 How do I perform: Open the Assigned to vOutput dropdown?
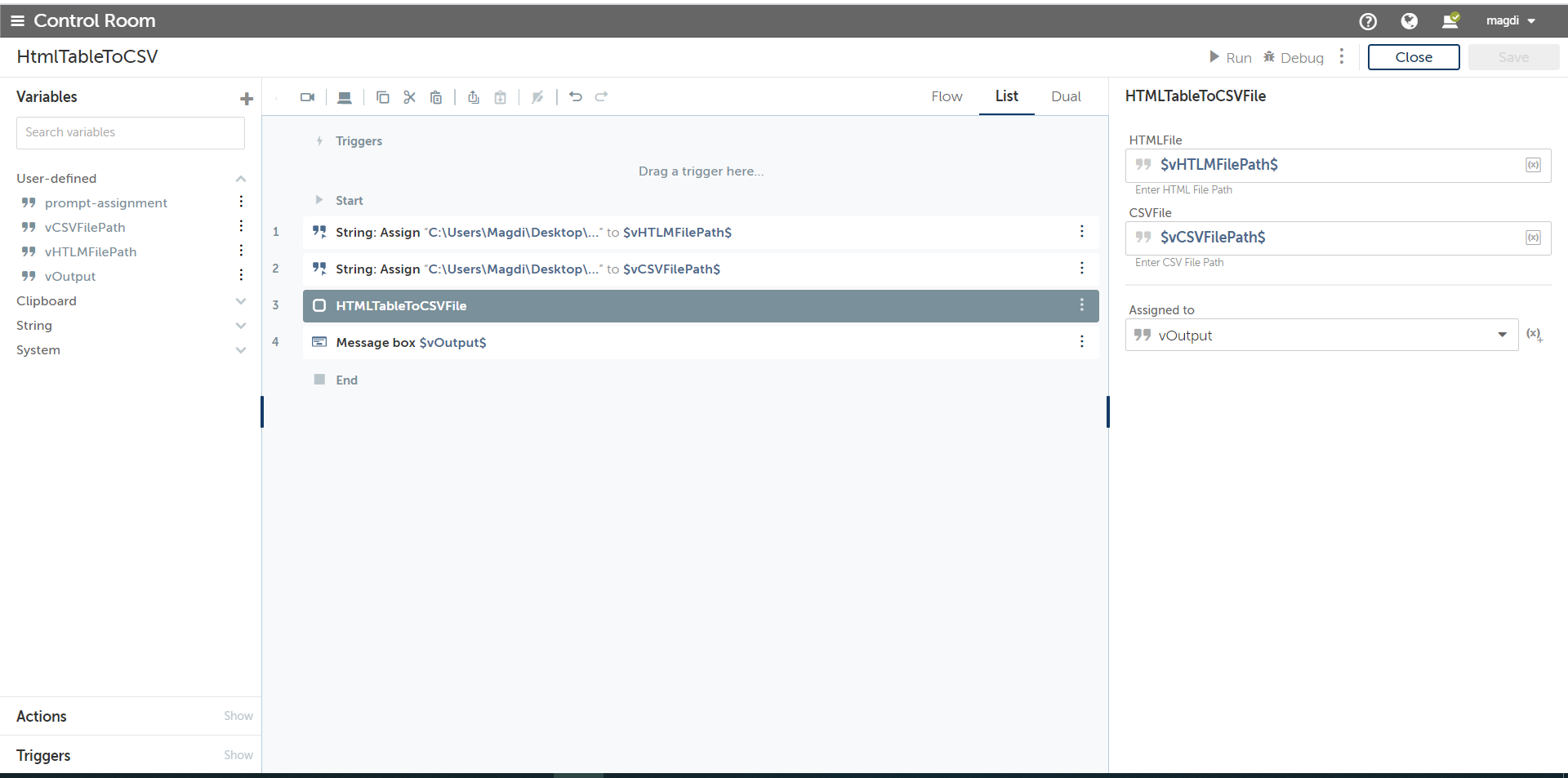(x=1321, y=336)
